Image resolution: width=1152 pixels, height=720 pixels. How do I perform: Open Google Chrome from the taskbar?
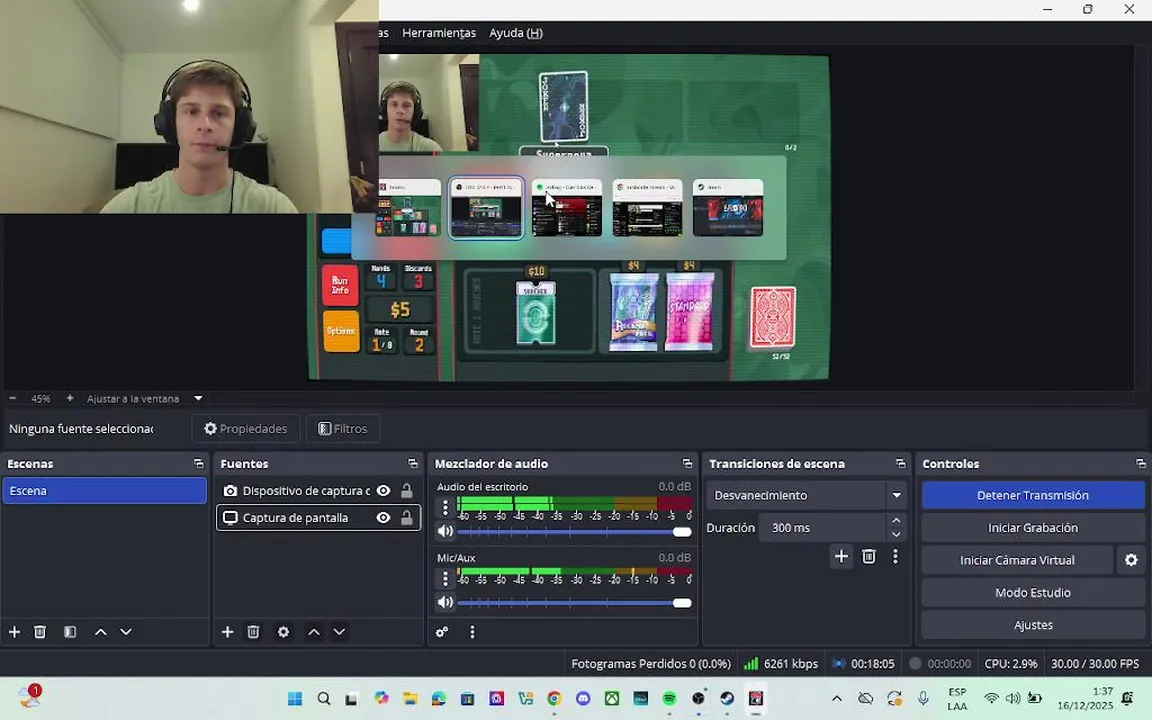pyautogui.click(x=555, y=698)
